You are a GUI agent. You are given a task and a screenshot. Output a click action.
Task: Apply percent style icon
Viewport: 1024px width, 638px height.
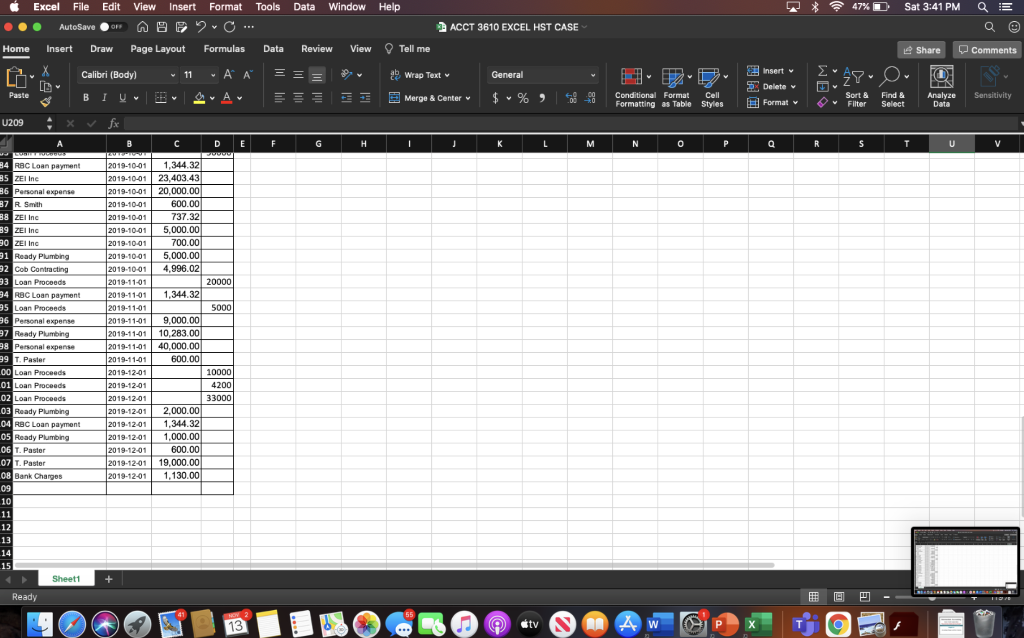pyautogui.click(x=523, y=98)
